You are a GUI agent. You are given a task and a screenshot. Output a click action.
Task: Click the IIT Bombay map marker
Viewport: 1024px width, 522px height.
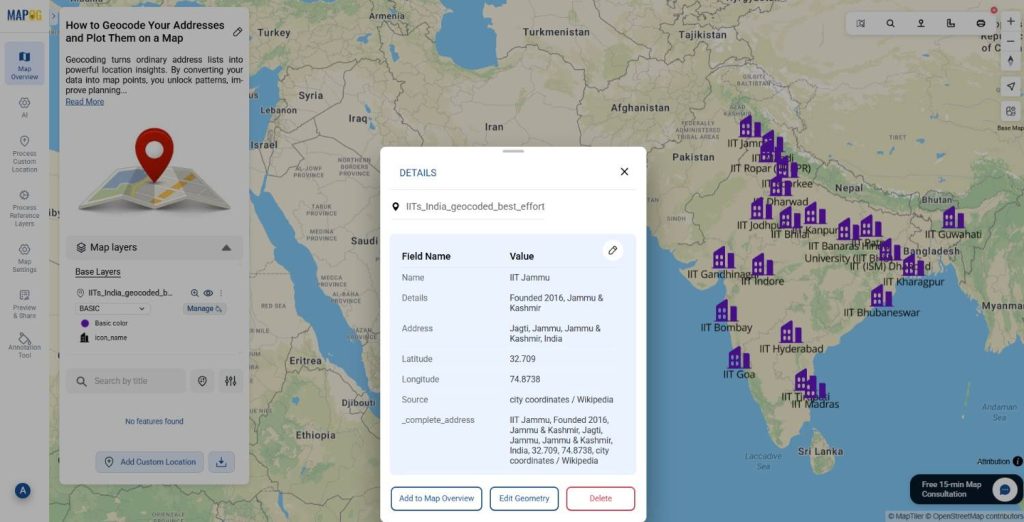(x=726, y=311)
